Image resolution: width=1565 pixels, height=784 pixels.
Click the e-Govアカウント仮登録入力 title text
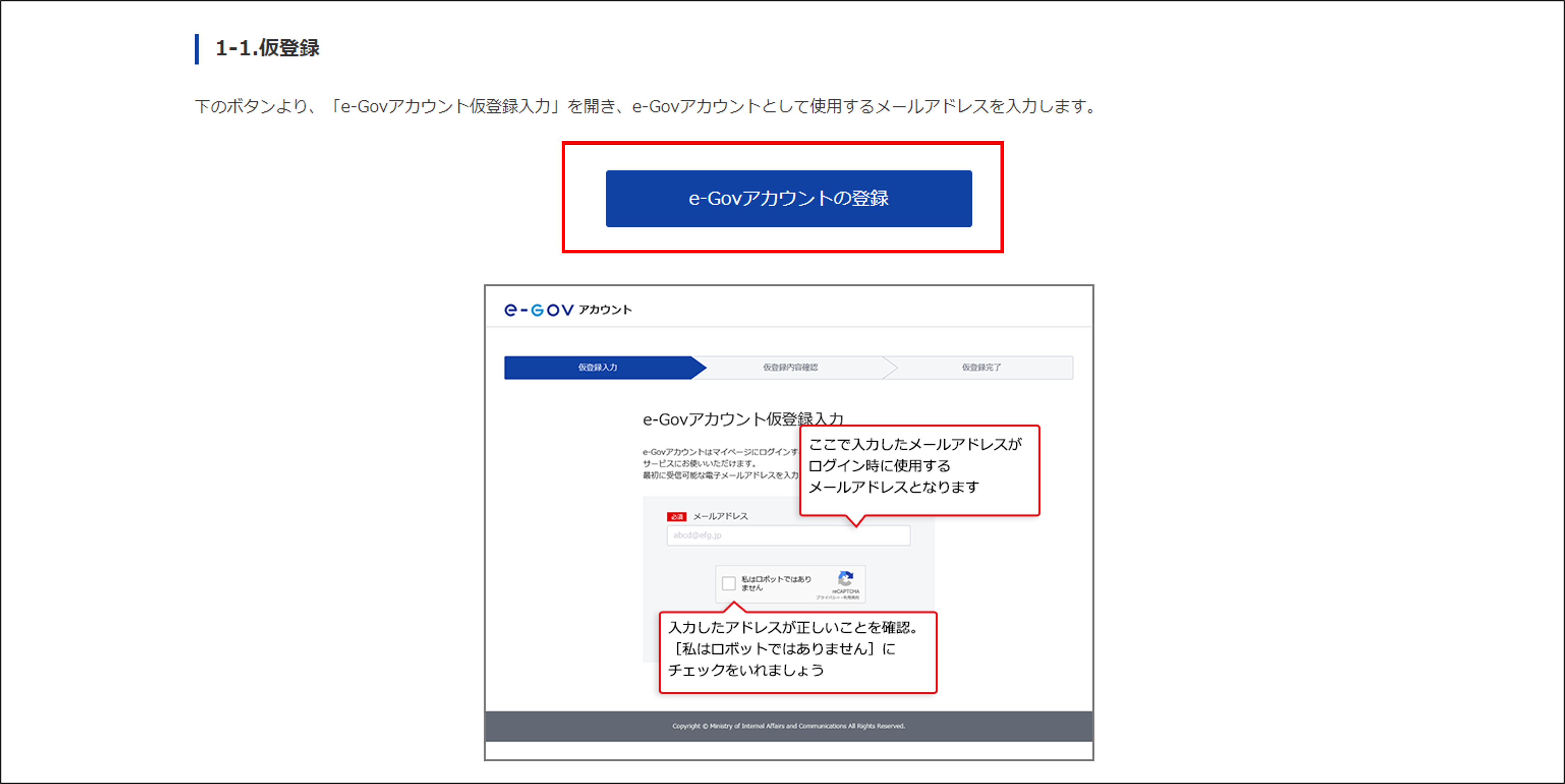coord(742,419)
